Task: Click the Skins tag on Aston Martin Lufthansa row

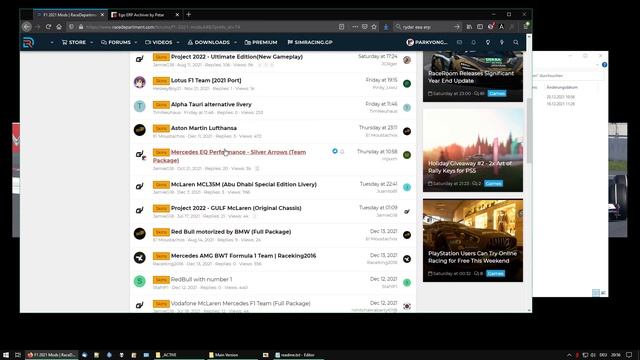Action: 161,129
